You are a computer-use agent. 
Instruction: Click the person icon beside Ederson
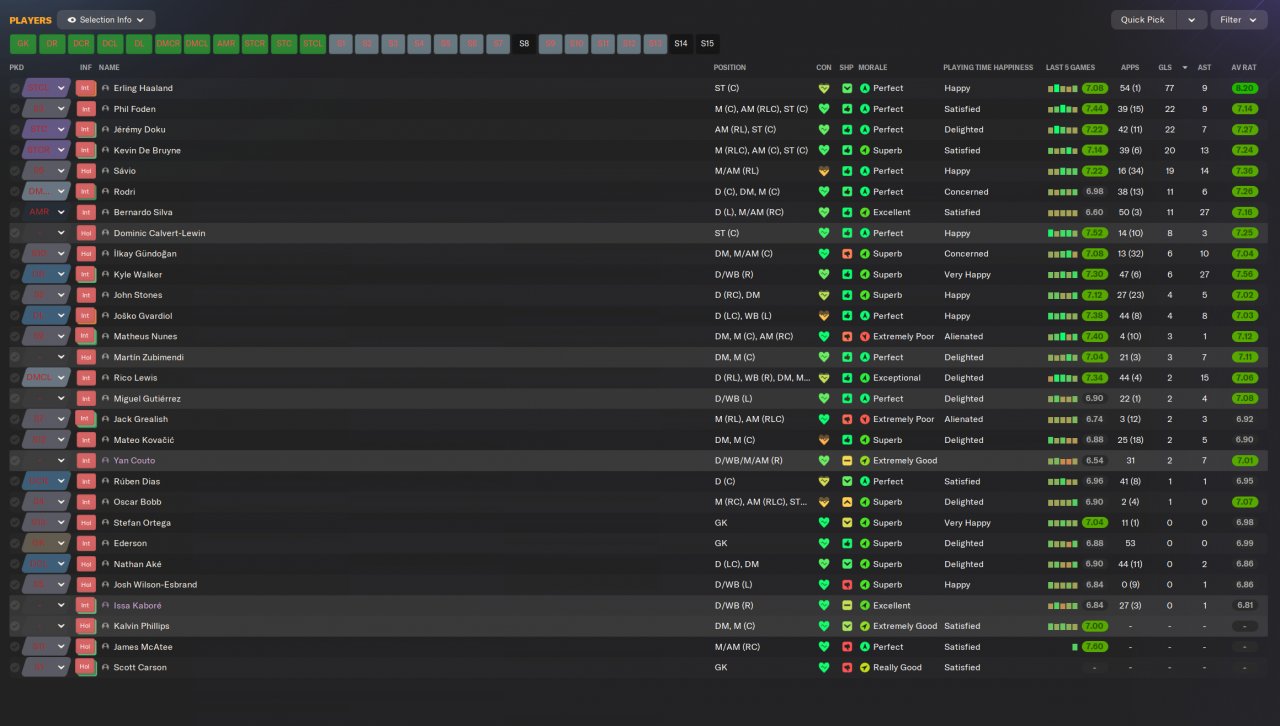coord(106,543)
